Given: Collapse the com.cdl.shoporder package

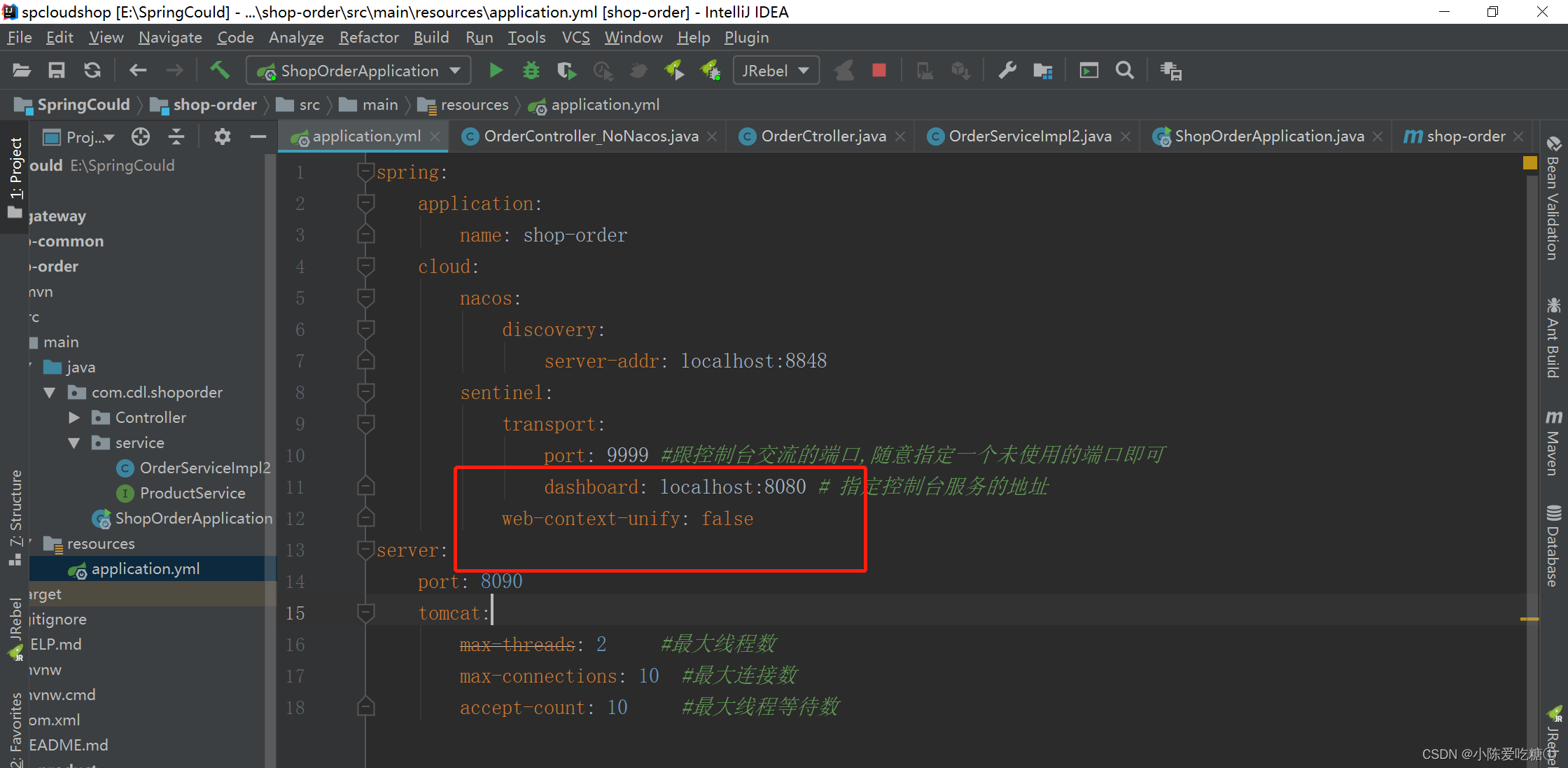Looking at the screenshot, I should point(50,393).
